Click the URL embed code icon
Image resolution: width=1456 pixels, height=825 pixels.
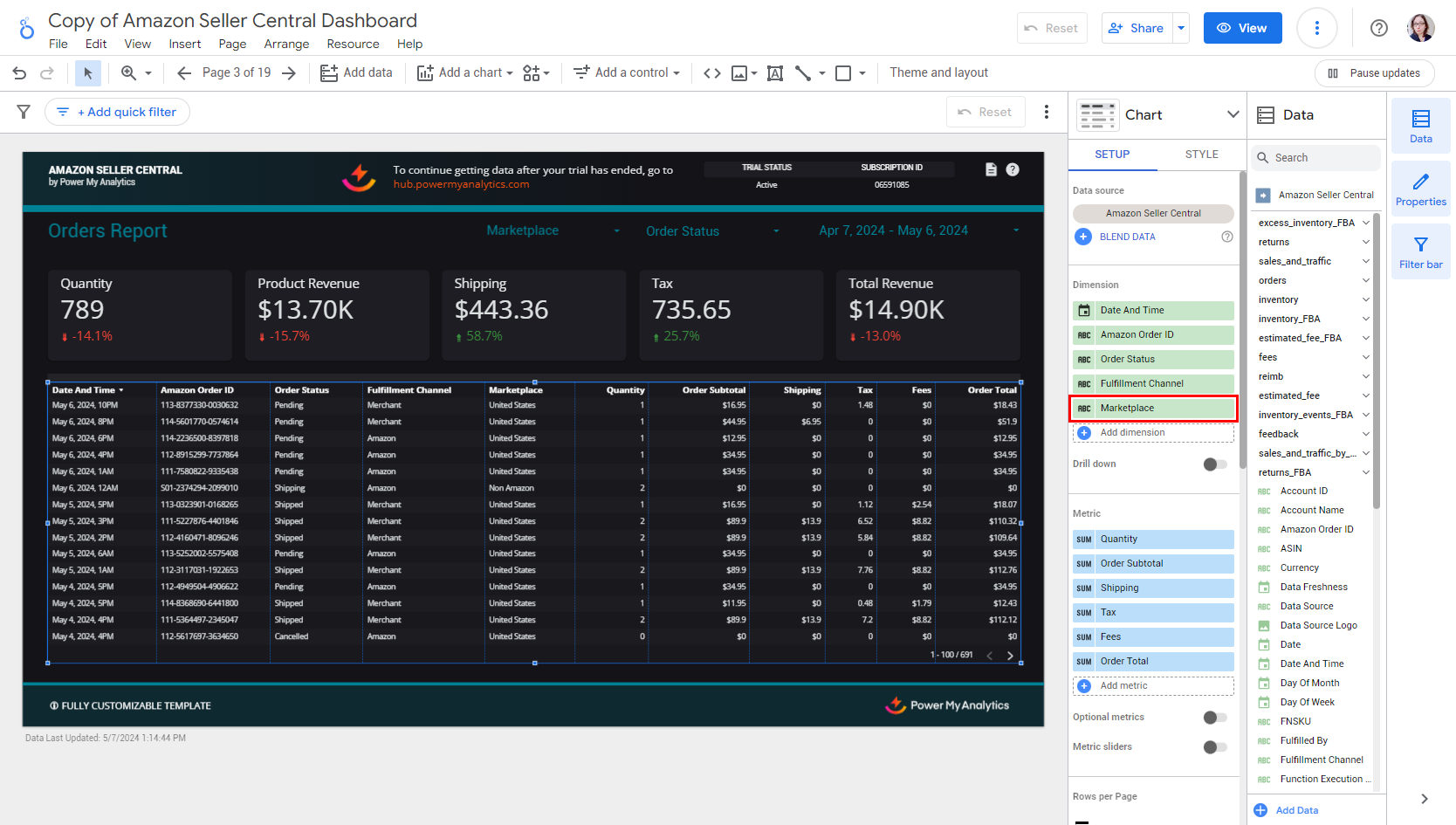coord(712,73)
